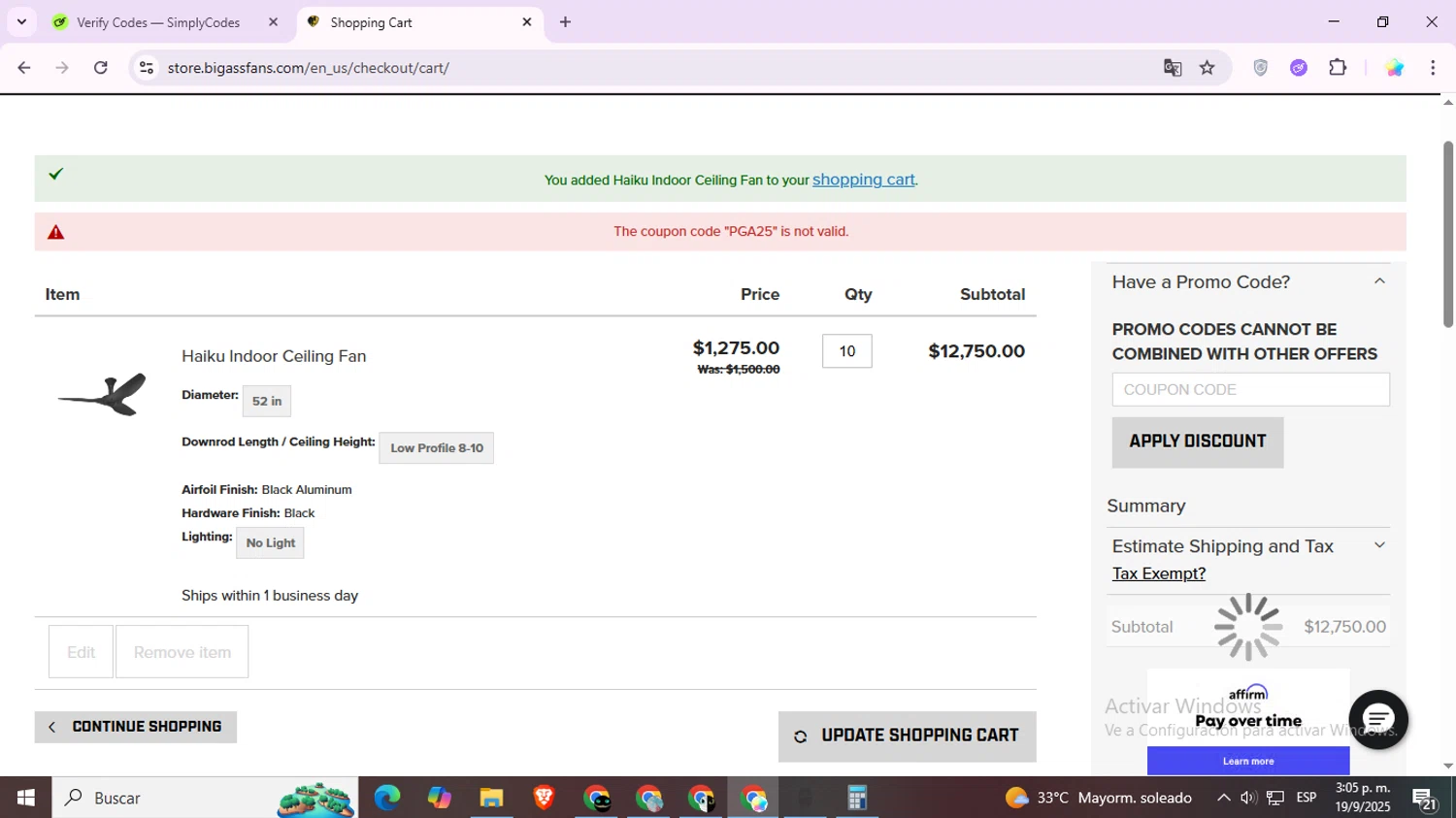Click CONTINUE SHOPPING button
This screenshot has width=1456, height=818.
coord(136,727)
